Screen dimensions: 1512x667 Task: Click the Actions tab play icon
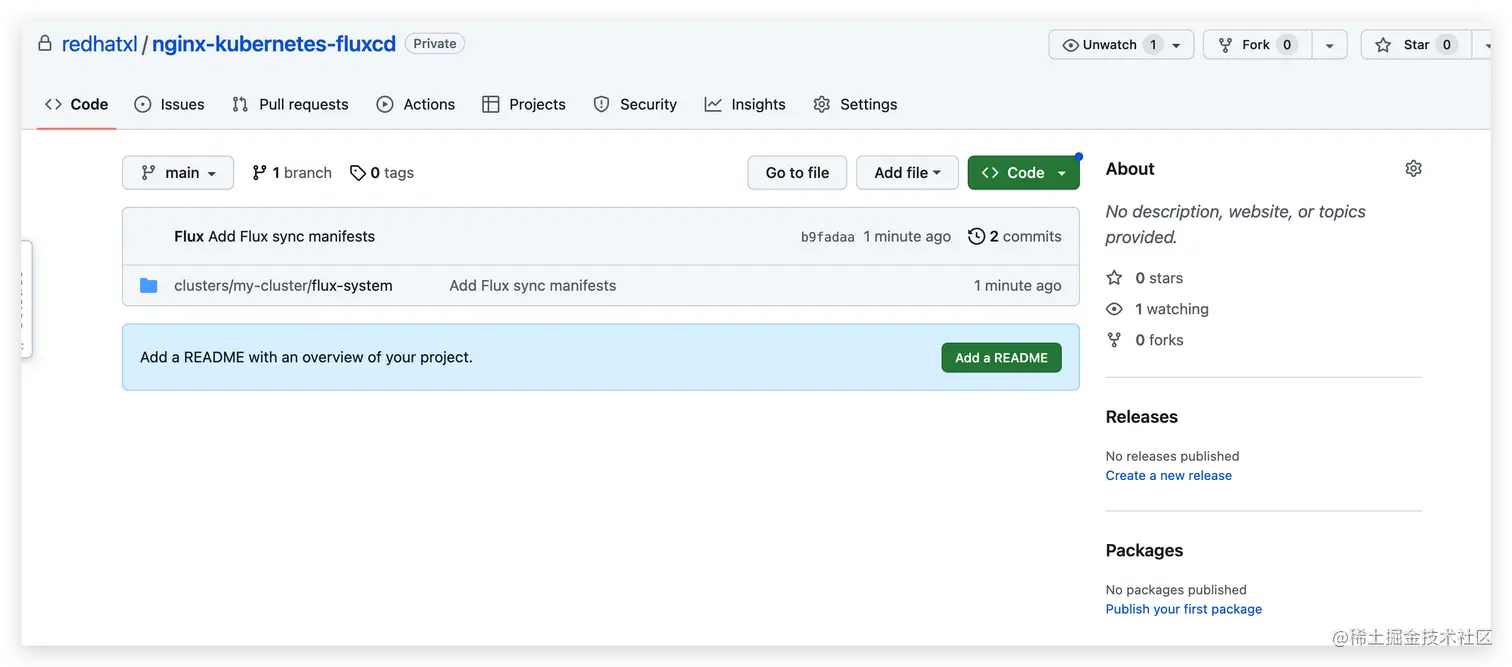pyautogui.click(x=385, y=104)
